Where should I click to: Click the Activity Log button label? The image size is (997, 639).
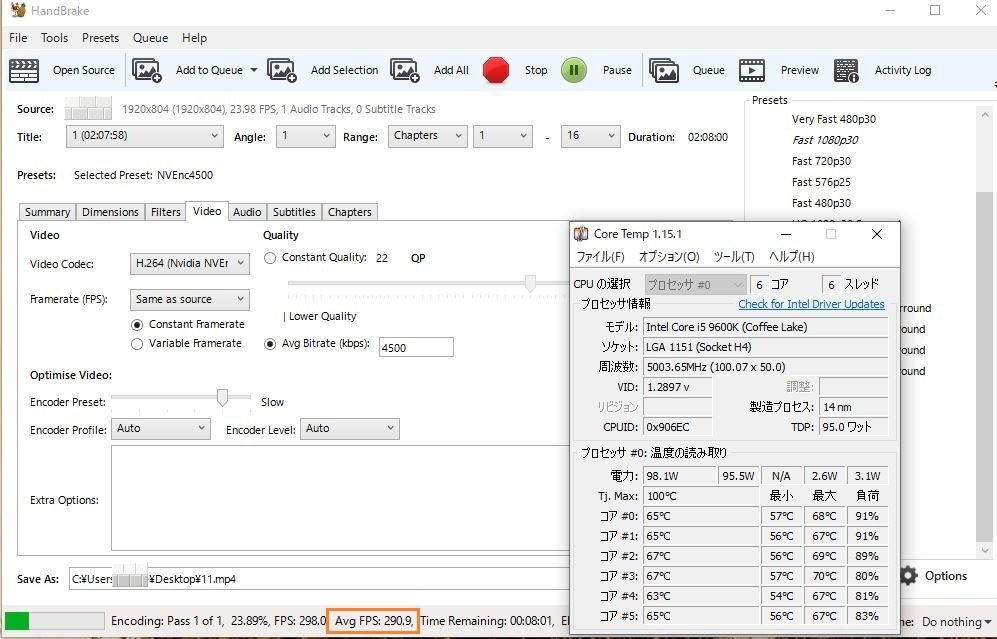tap(903, 71)
